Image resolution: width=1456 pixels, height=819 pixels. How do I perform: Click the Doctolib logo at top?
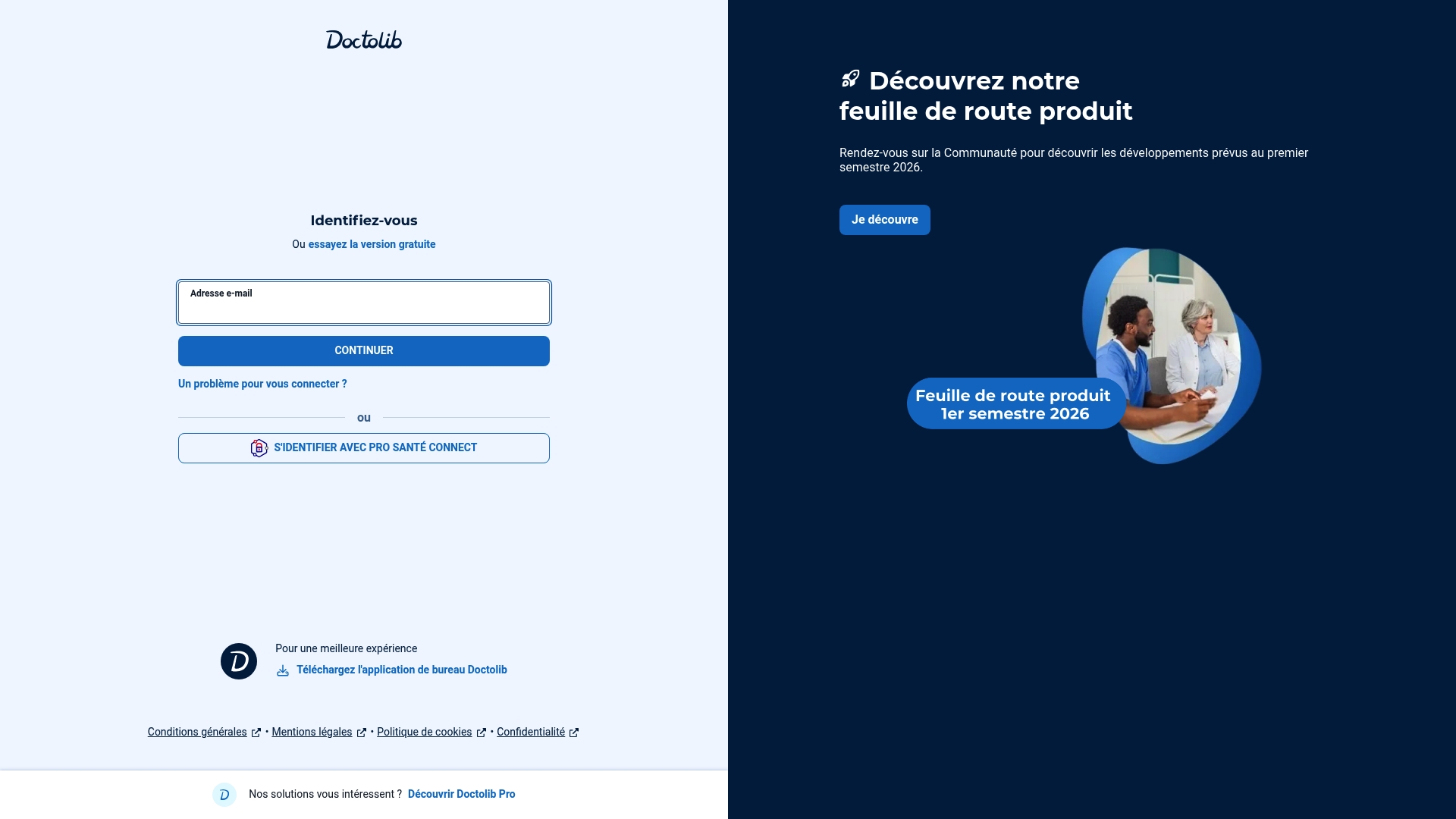pos(363,39)
